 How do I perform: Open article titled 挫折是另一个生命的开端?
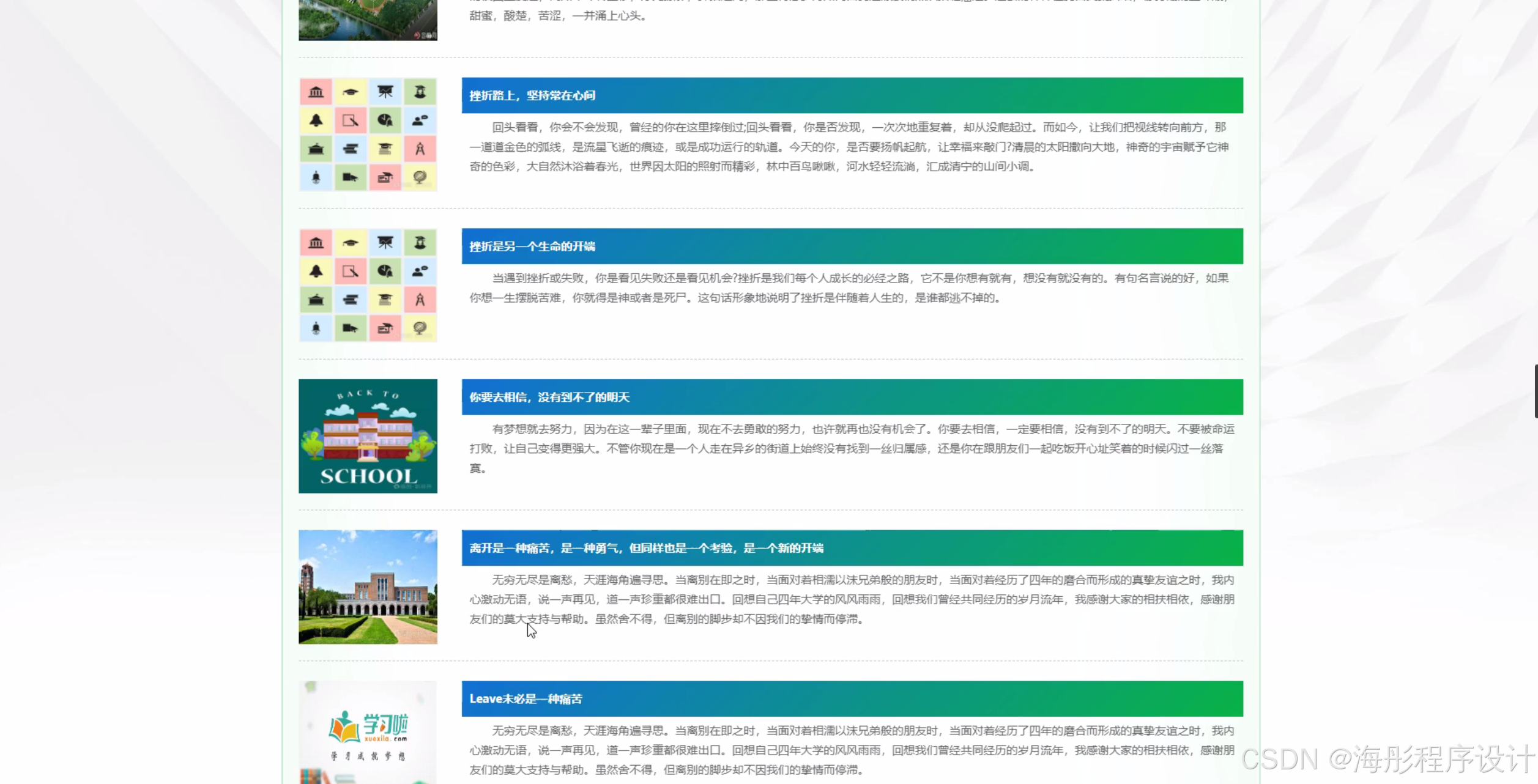tap(532, 246)
